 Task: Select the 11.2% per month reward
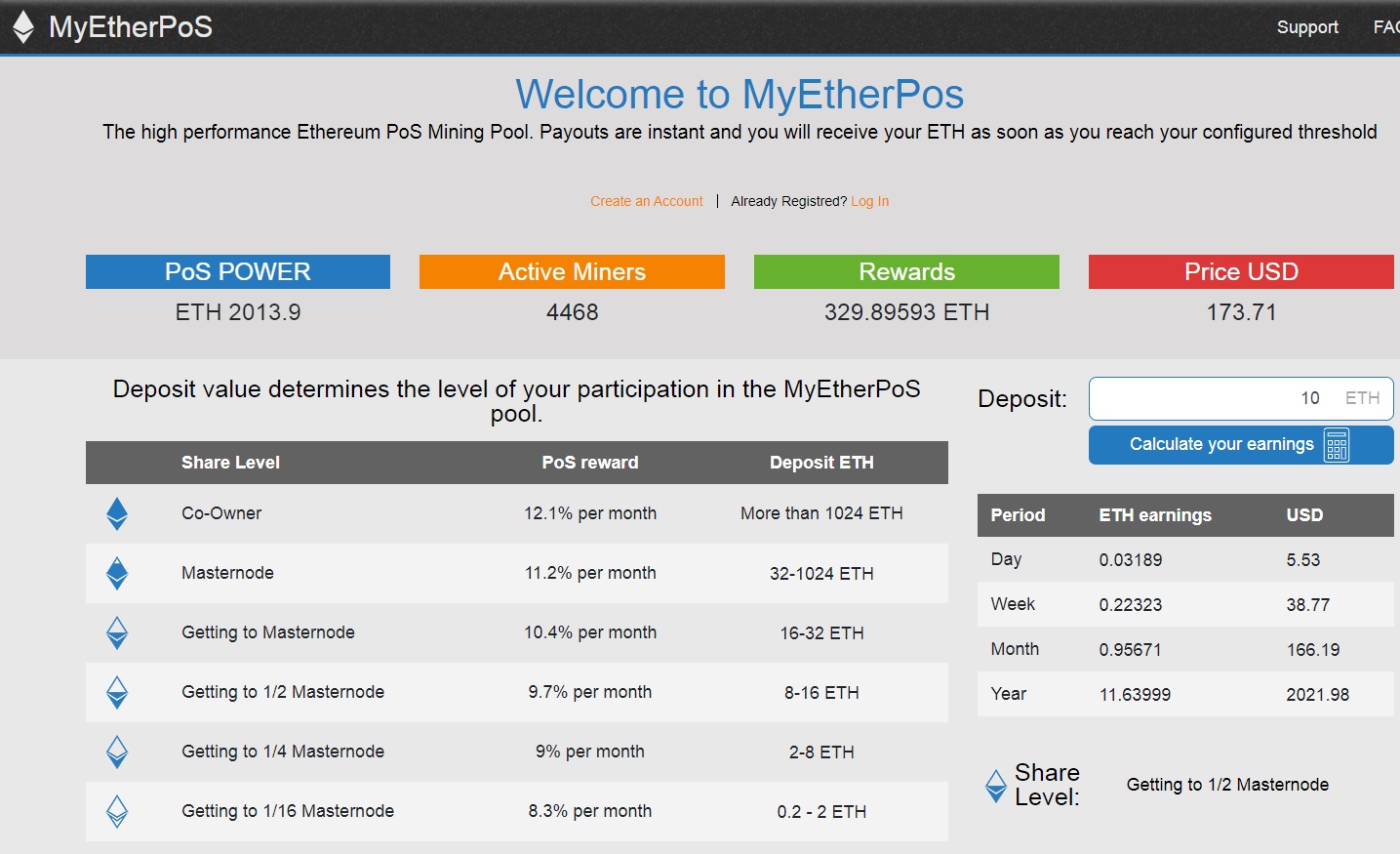coord(590,573)
